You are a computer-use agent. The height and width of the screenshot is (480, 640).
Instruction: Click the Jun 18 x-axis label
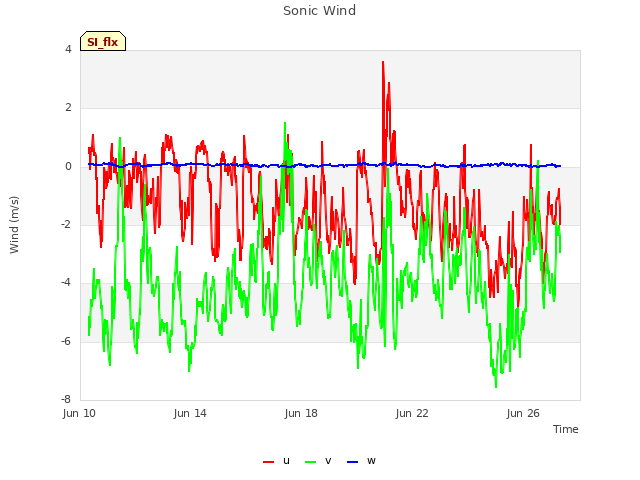click(x=301, y=413)
